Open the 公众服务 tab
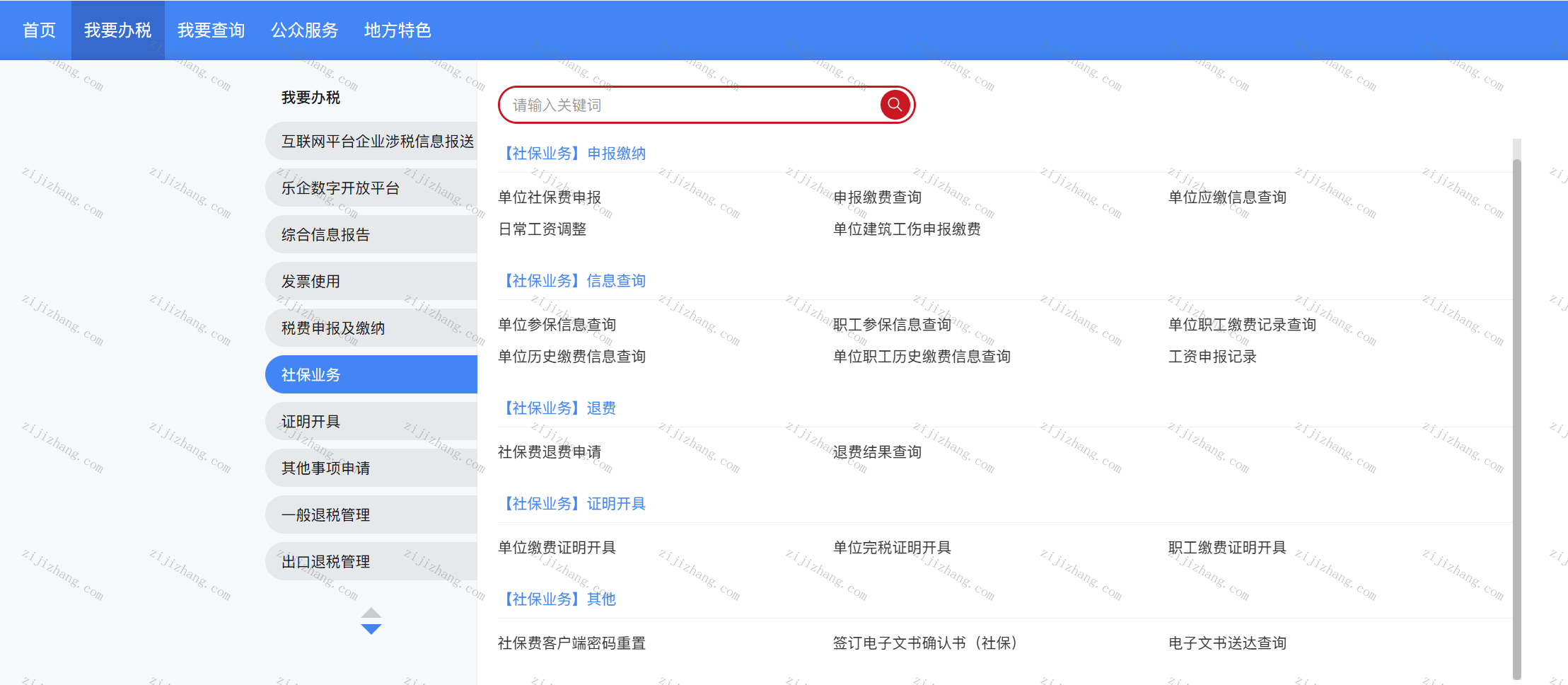1568x685 pixels. [x=304, y=30]
